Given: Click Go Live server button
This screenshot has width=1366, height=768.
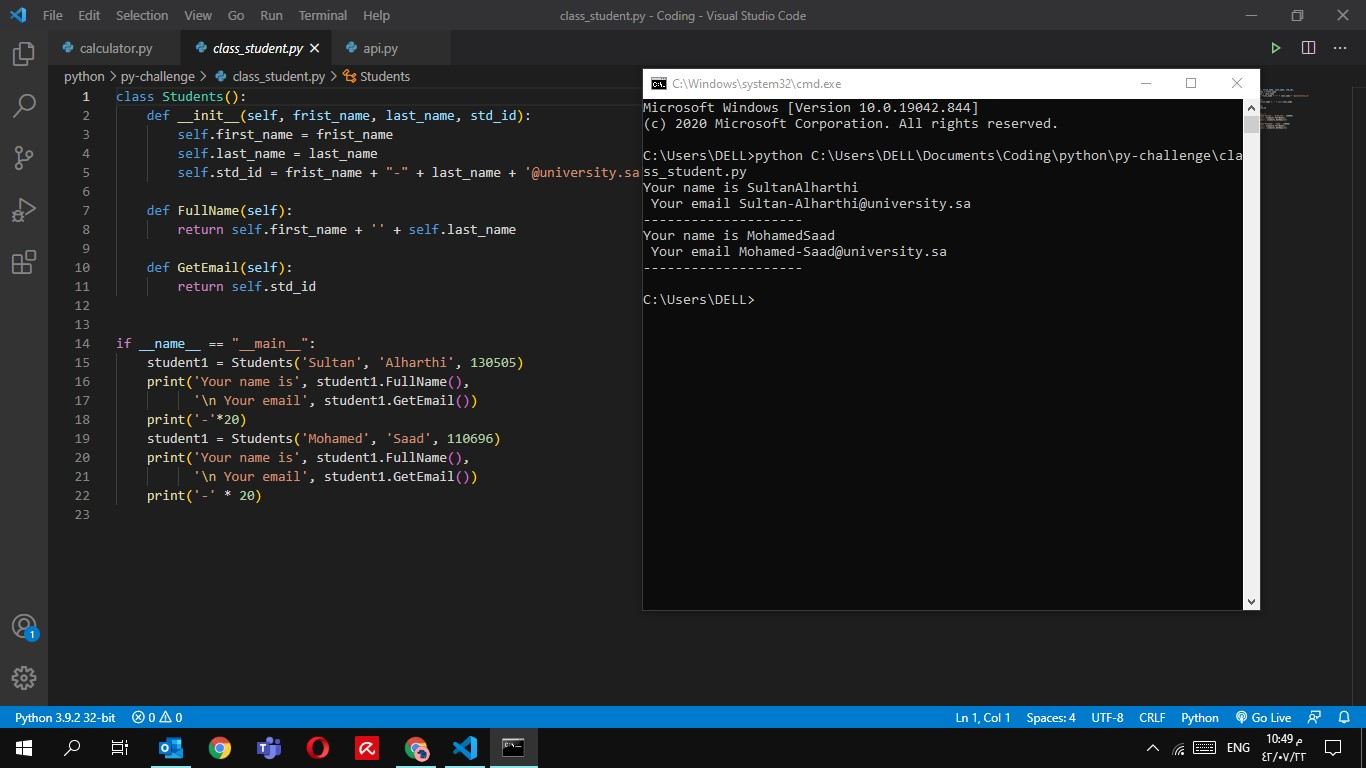Looking at the screenshot, I should [1263, 717].
